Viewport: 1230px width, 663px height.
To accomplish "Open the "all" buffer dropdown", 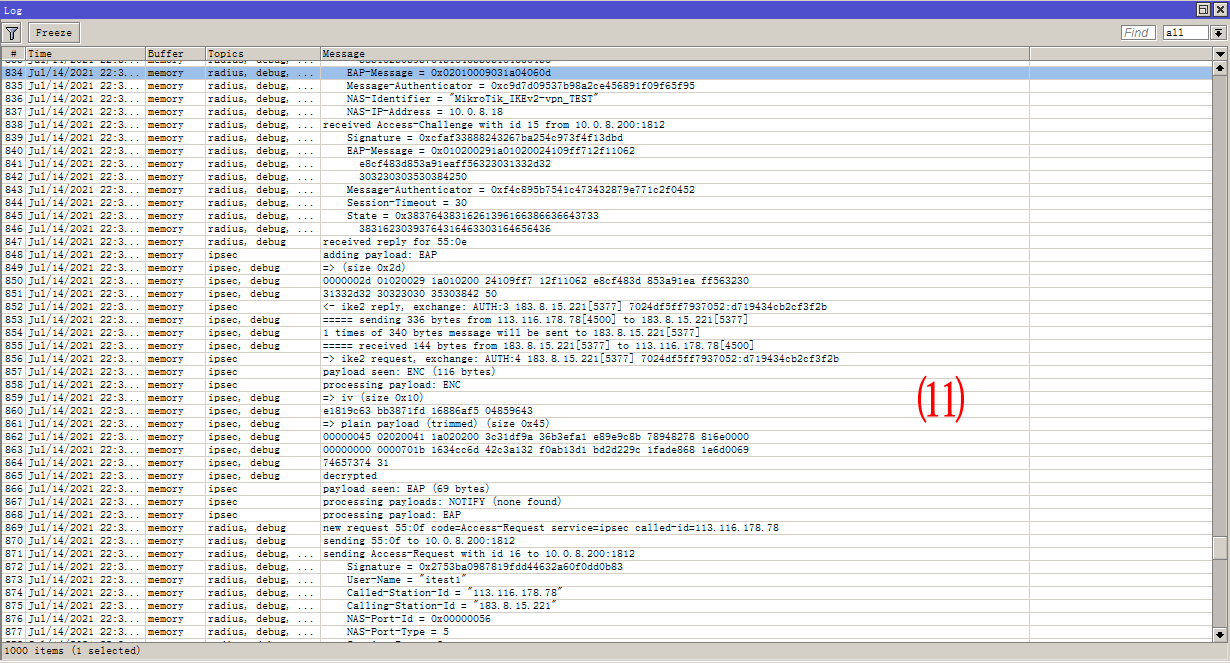I will coord(1185,31).
